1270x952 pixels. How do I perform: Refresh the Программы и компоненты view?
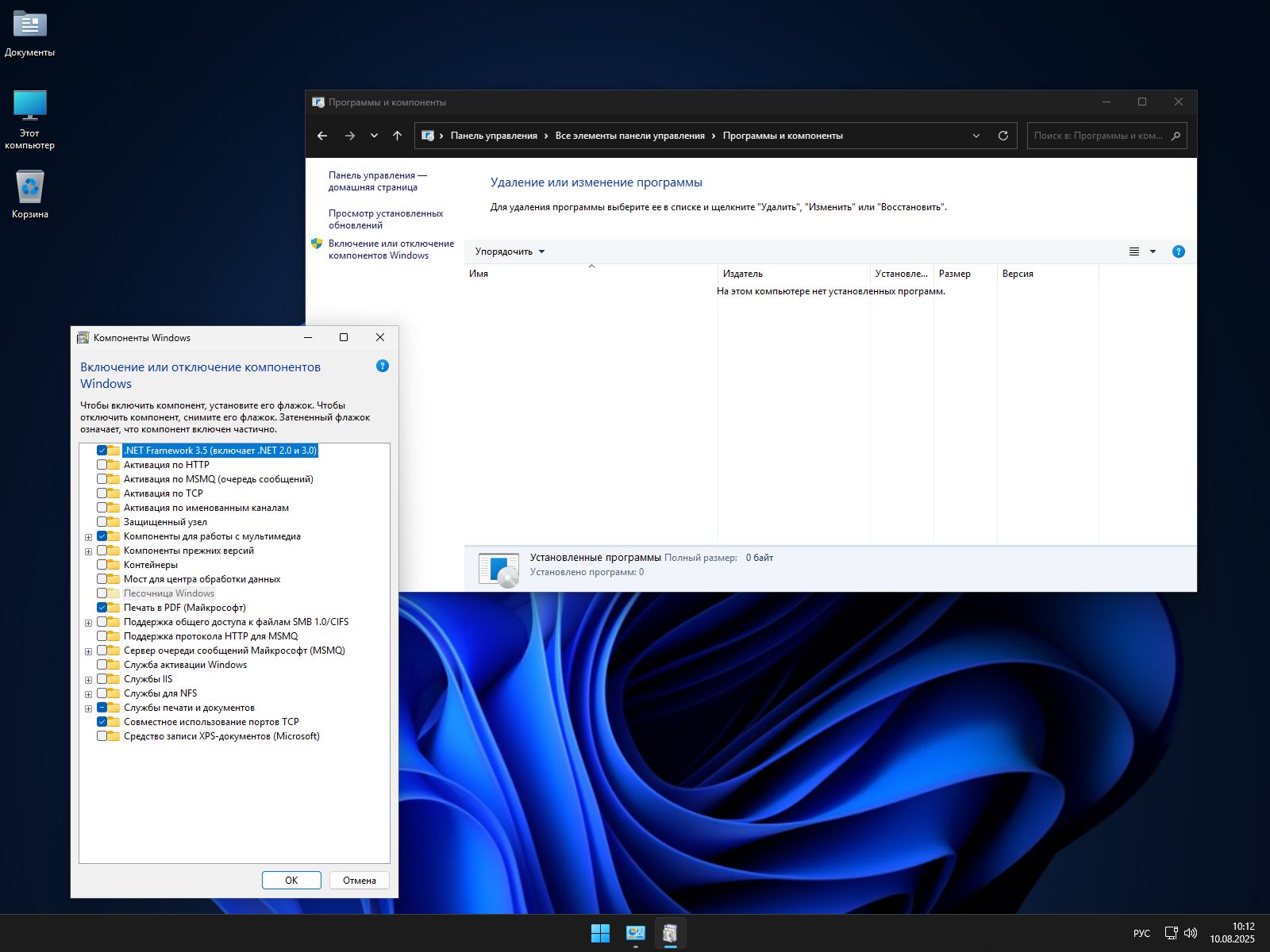tap(1003, 136)
